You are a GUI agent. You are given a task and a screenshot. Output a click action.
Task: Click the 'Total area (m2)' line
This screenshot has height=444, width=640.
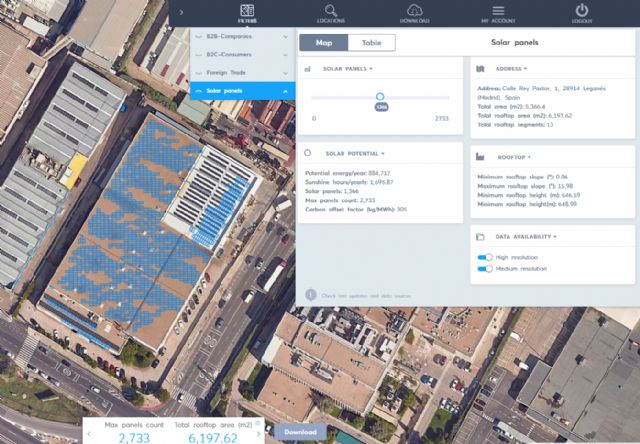coord(511,107)
